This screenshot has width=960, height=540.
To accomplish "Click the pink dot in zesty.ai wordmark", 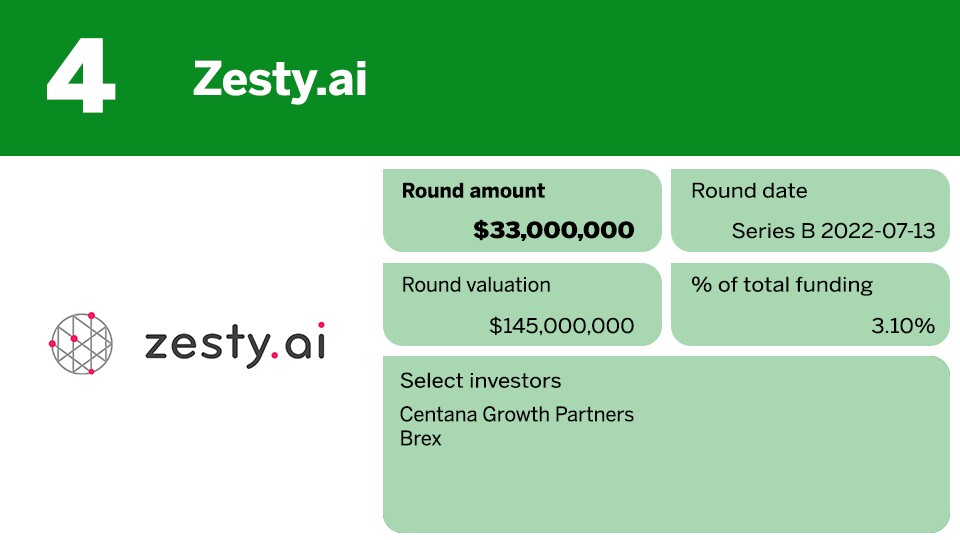I will (273, 357).
